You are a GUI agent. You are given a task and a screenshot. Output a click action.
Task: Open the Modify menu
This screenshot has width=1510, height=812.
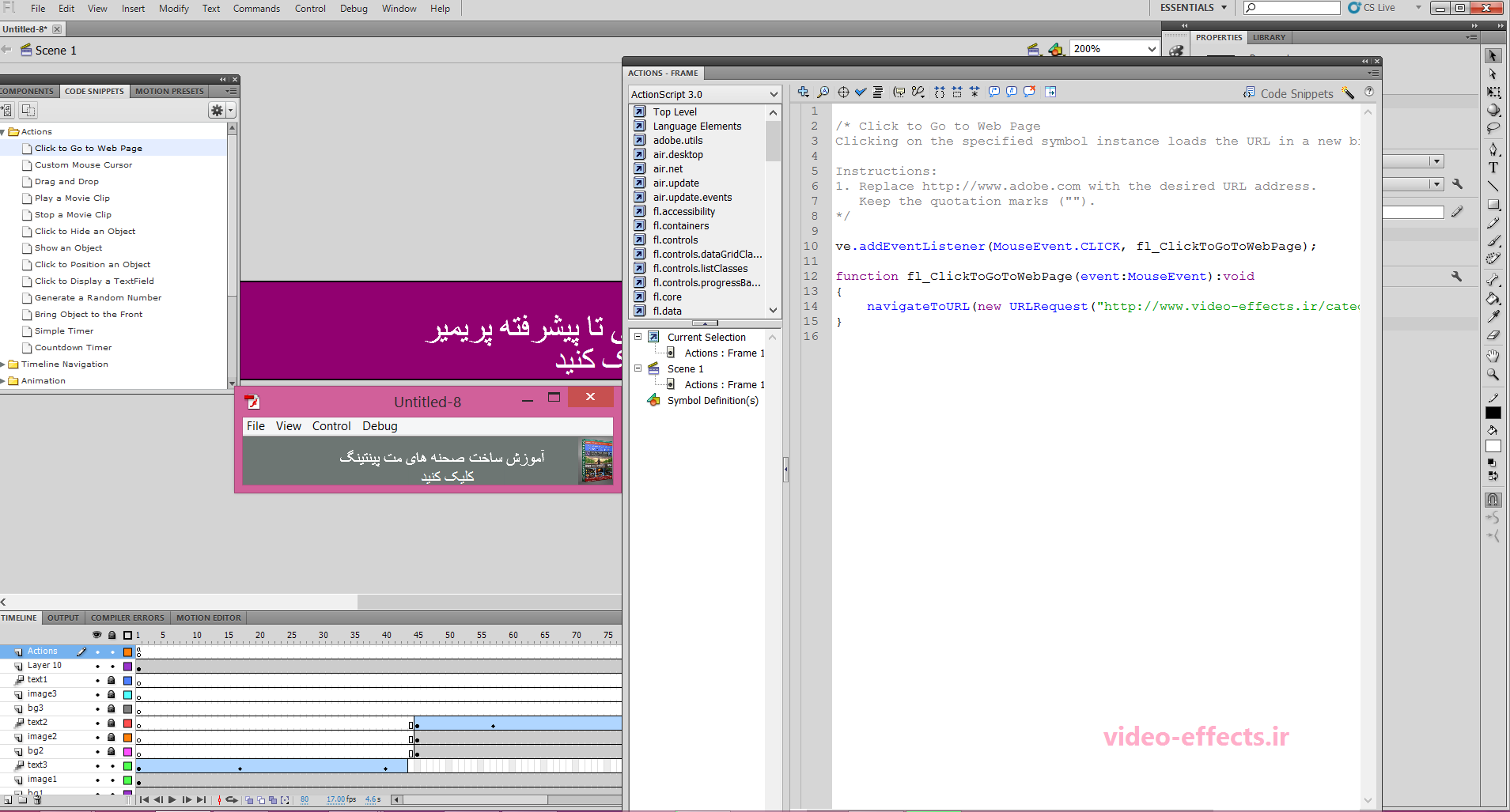174,9
